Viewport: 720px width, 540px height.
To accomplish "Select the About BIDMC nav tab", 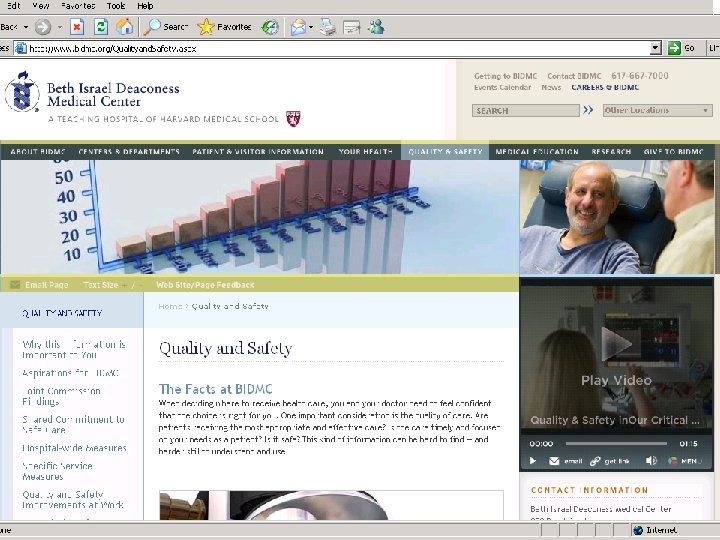I will (x=38, y=152).
